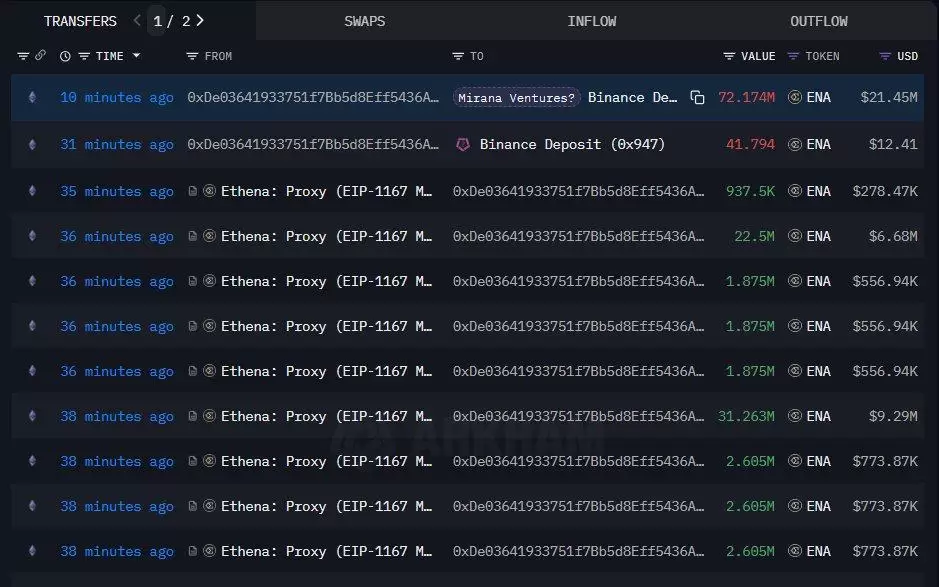
Task: Go to previous transfers page arrow
Action: [x=137, y=20]
